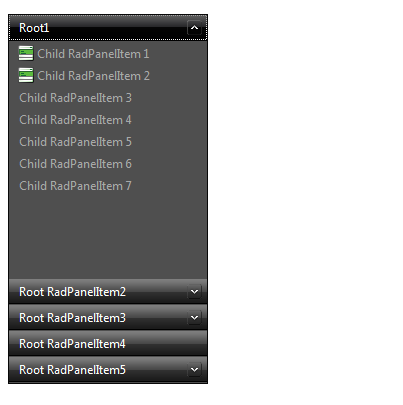Click the Root RadPanelItem4 header
The width and height of the screenshot is (403, 405).
(x=108, y=344)
